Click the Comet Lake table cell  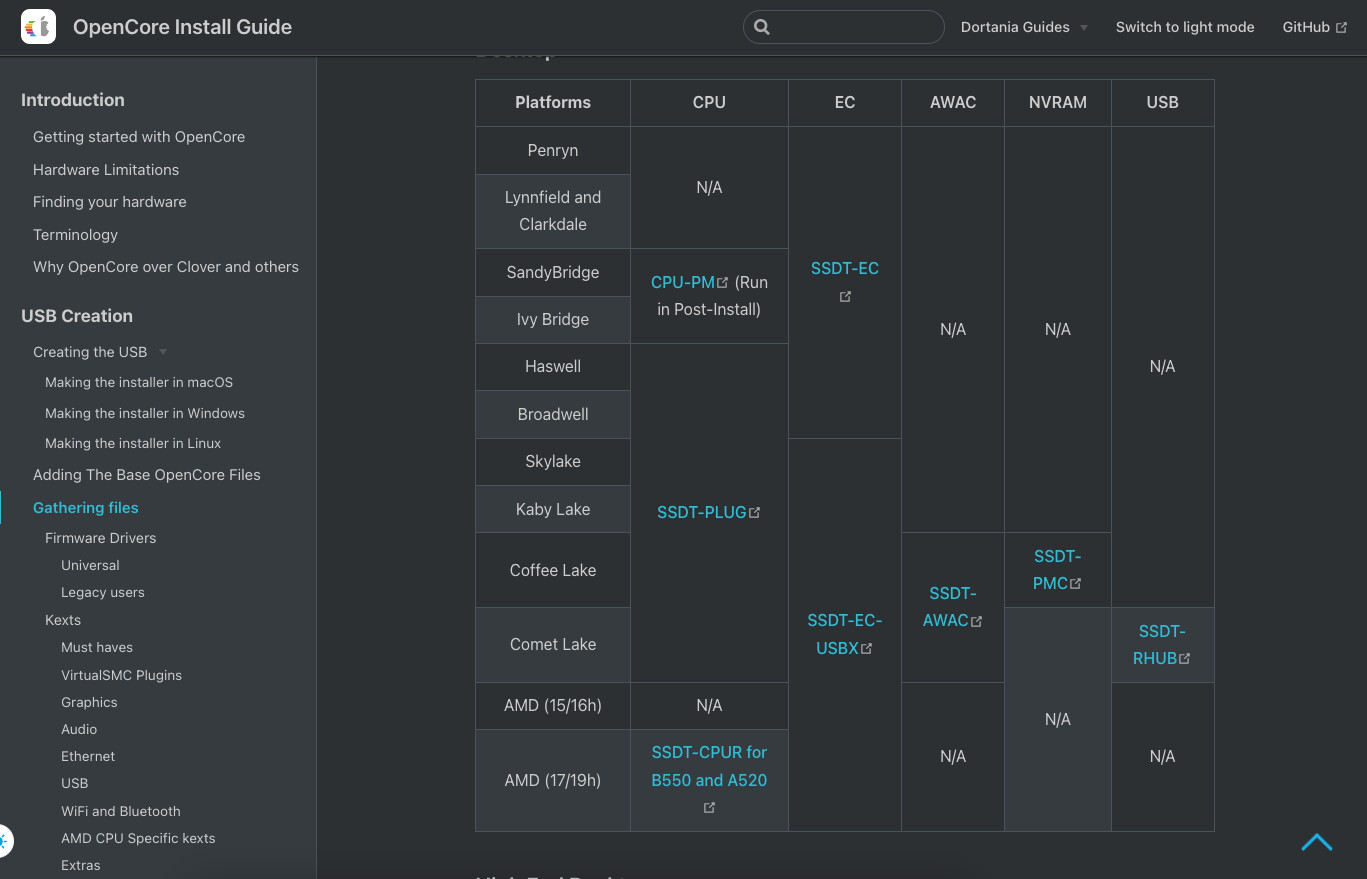[x=553, y=645]
